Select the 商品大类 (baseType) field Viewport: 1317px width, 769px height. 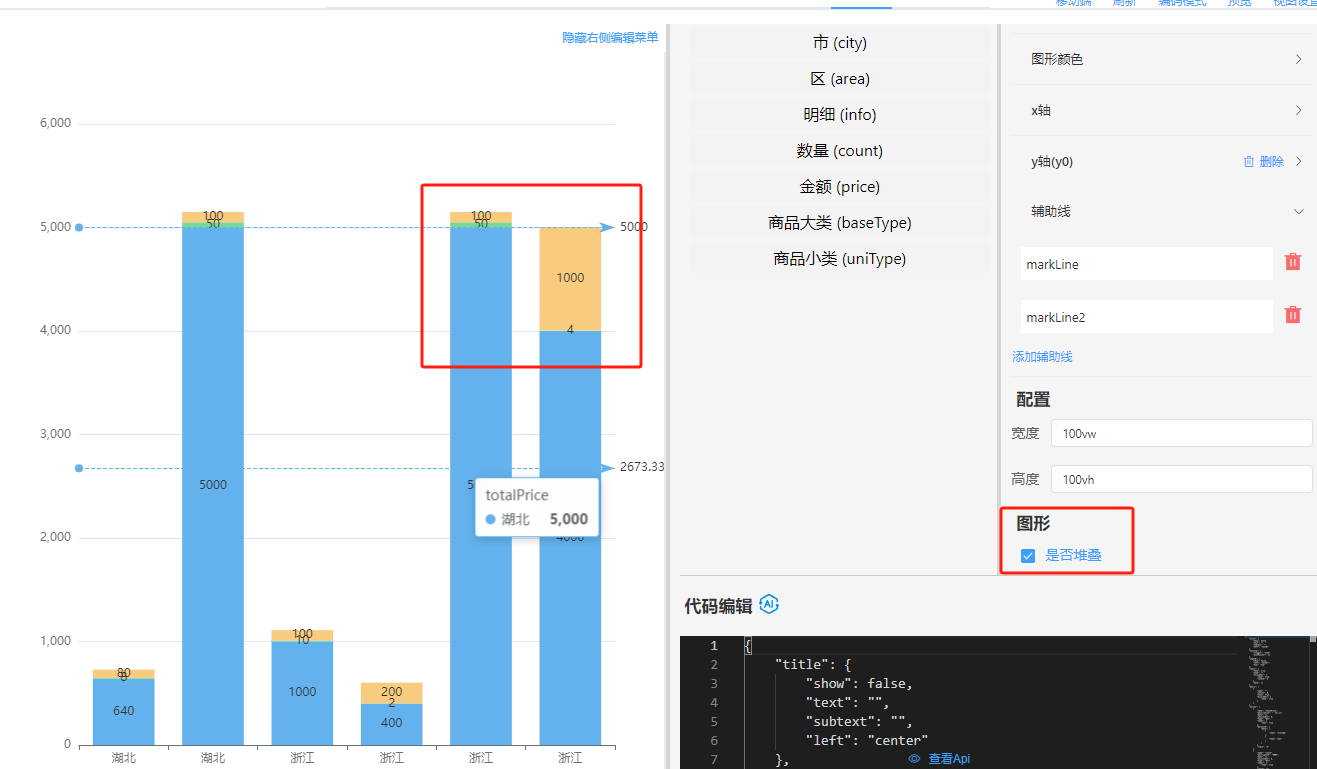(x=839, y=223)
